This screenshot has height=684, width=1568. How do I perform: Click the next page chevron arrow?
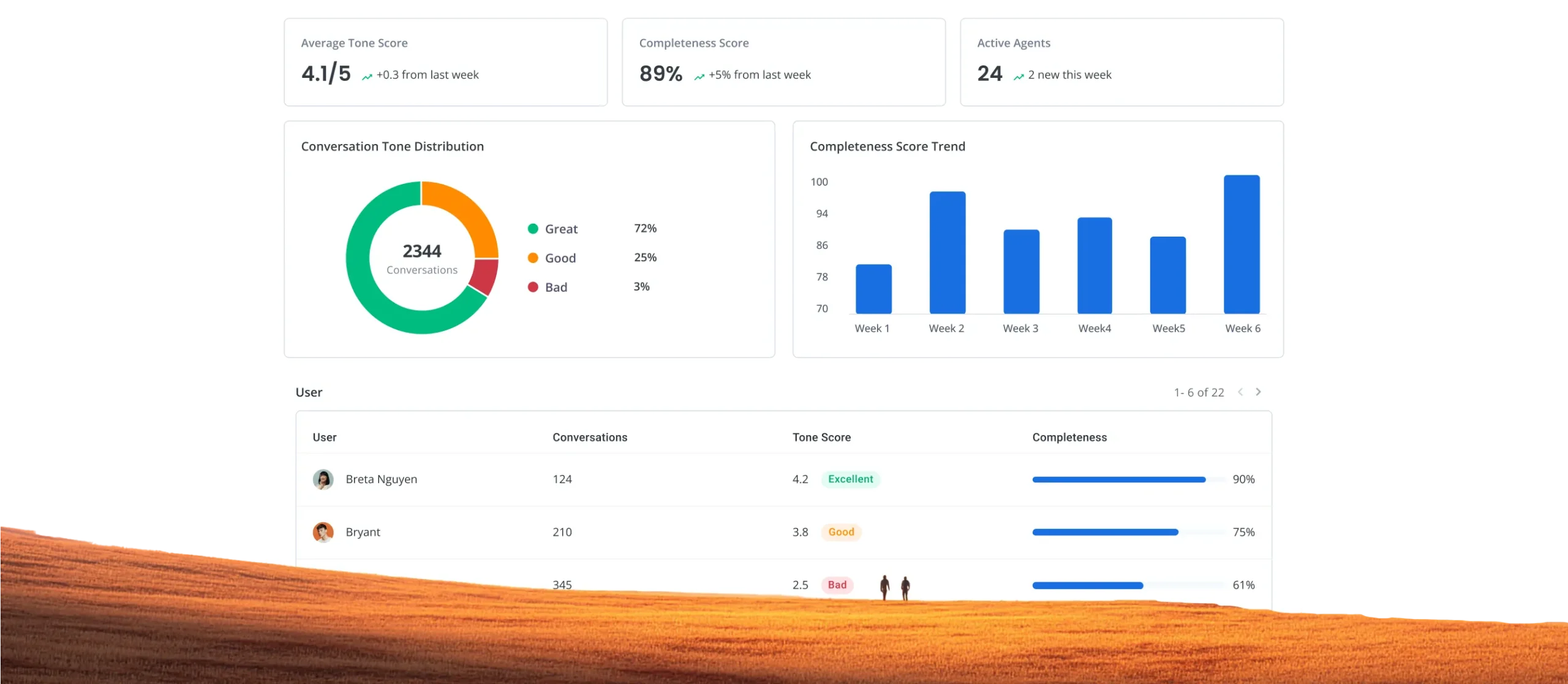pyautogui.click(x=1258, y=392)
